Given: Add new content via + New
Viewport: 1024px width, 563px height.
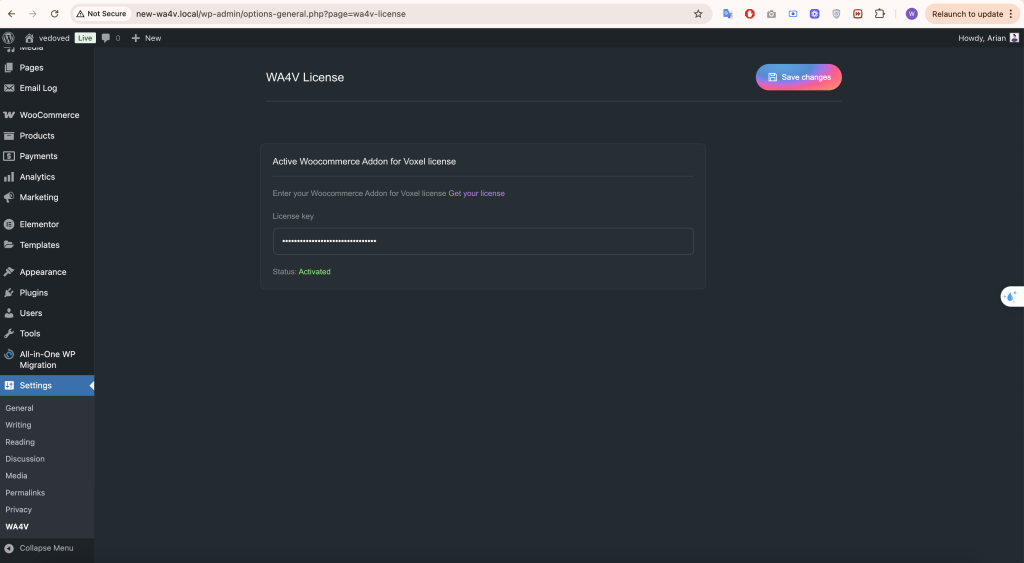Looking at the screenshot, I should (x=146, y=38).
